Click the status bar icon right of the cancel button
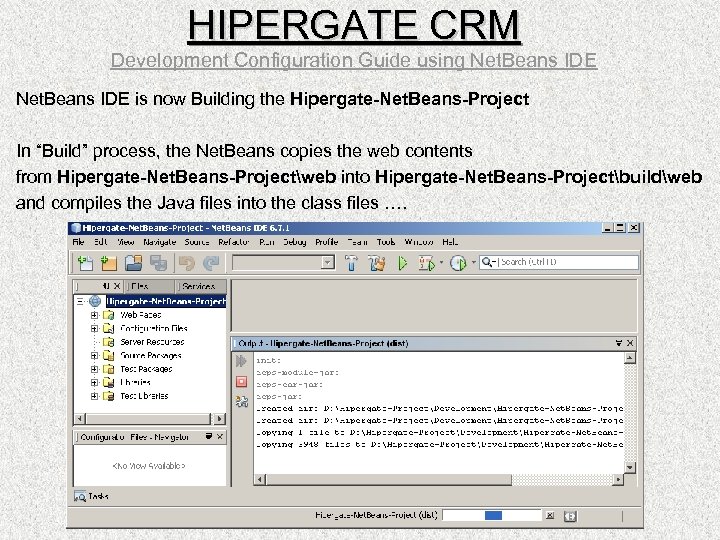 click(x=570, y=516)
